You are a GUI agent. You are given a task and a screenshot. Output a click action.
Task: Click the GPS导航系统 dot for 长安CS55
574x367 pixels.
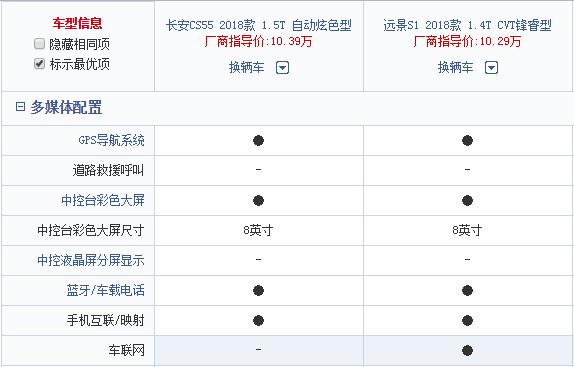[258, 141]
